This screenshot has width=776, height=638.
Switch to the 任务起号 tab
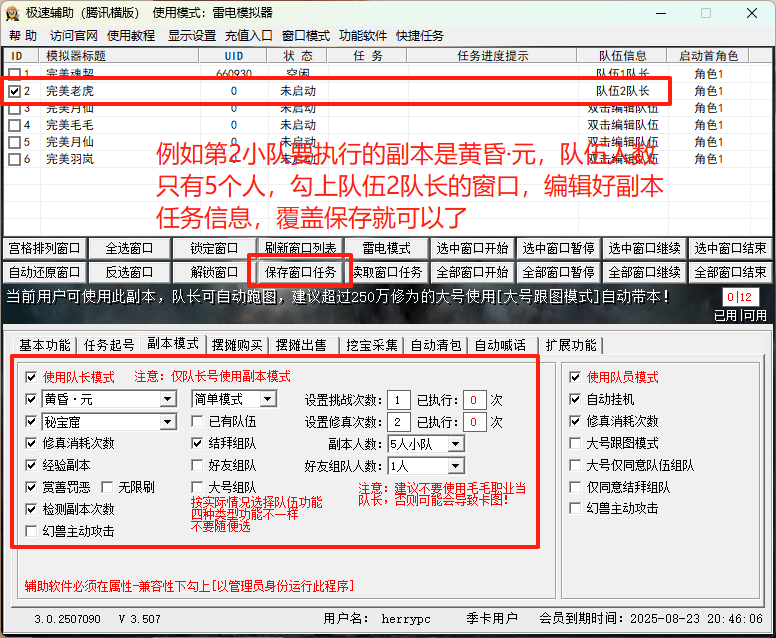coord(109,345)
